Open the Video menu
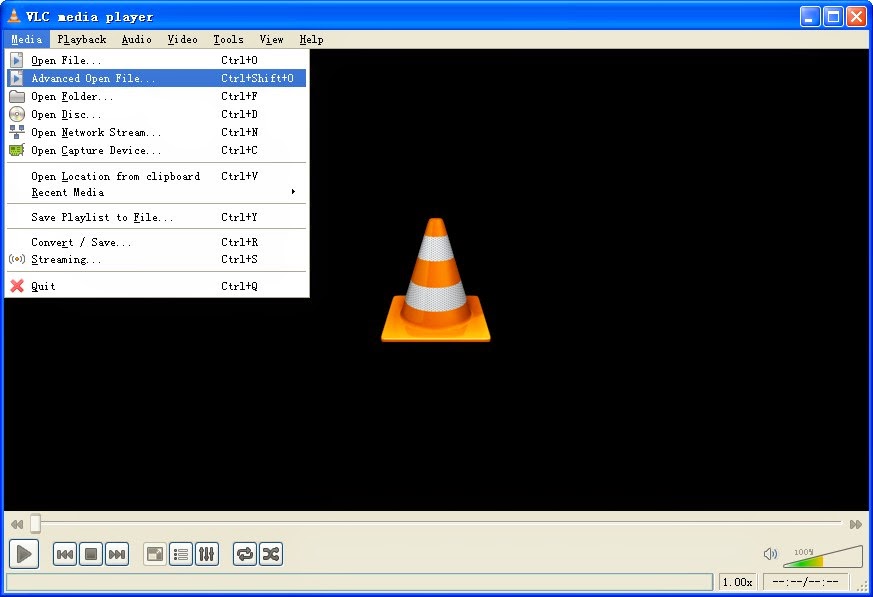873x597 pixels. pos(183,40)
